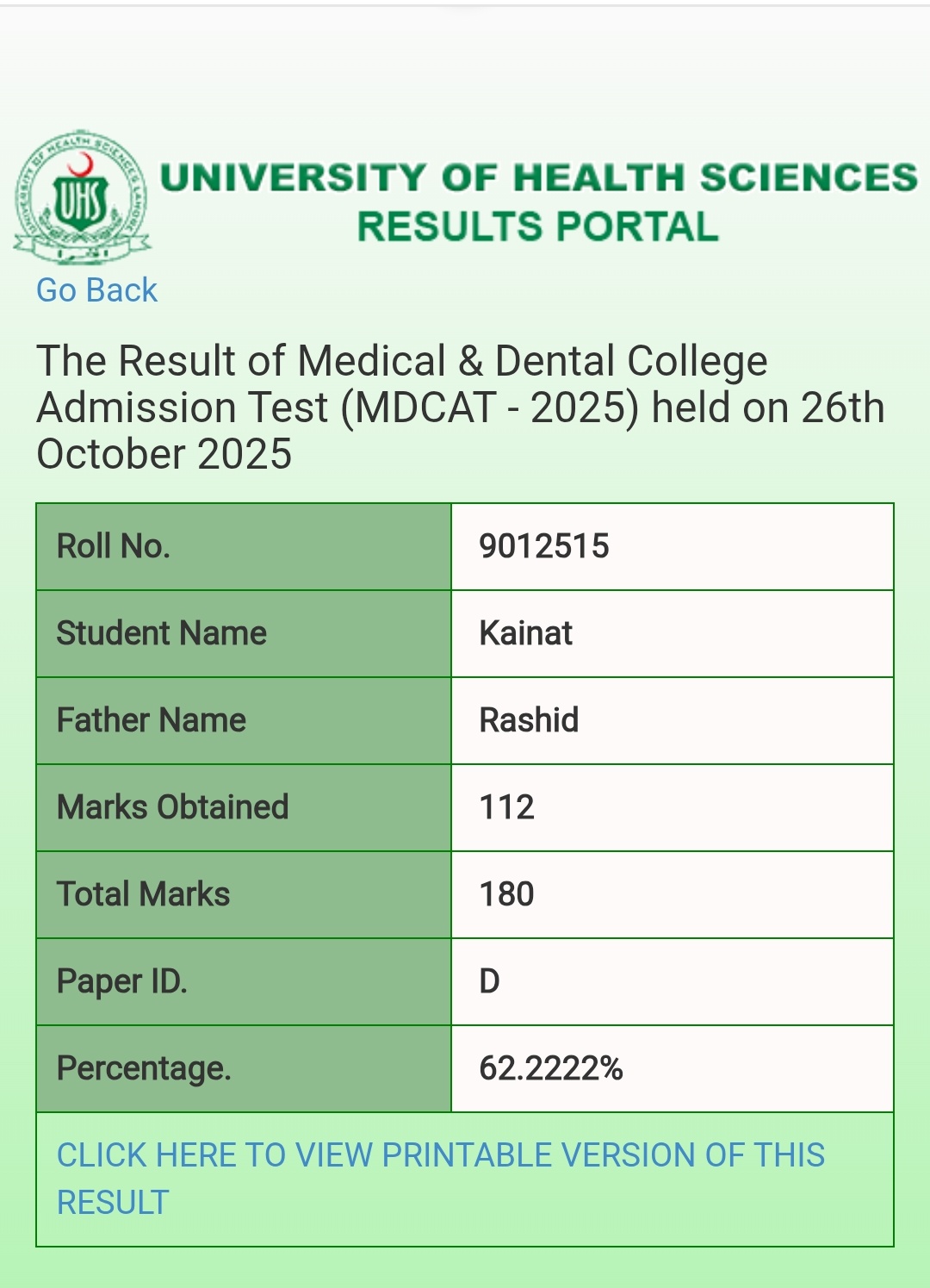Click the marks obtained value 112
The height and width of the screenshot is (1288, 930).
(x=507, y=807)
